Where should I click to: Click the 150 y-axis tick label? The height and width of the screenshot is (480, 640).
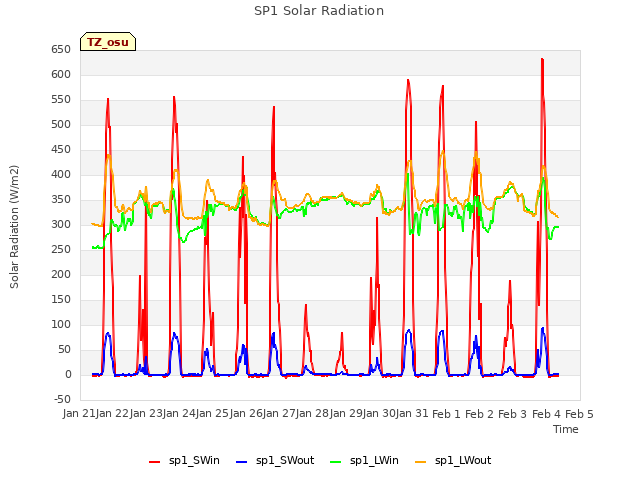point(61,300)
